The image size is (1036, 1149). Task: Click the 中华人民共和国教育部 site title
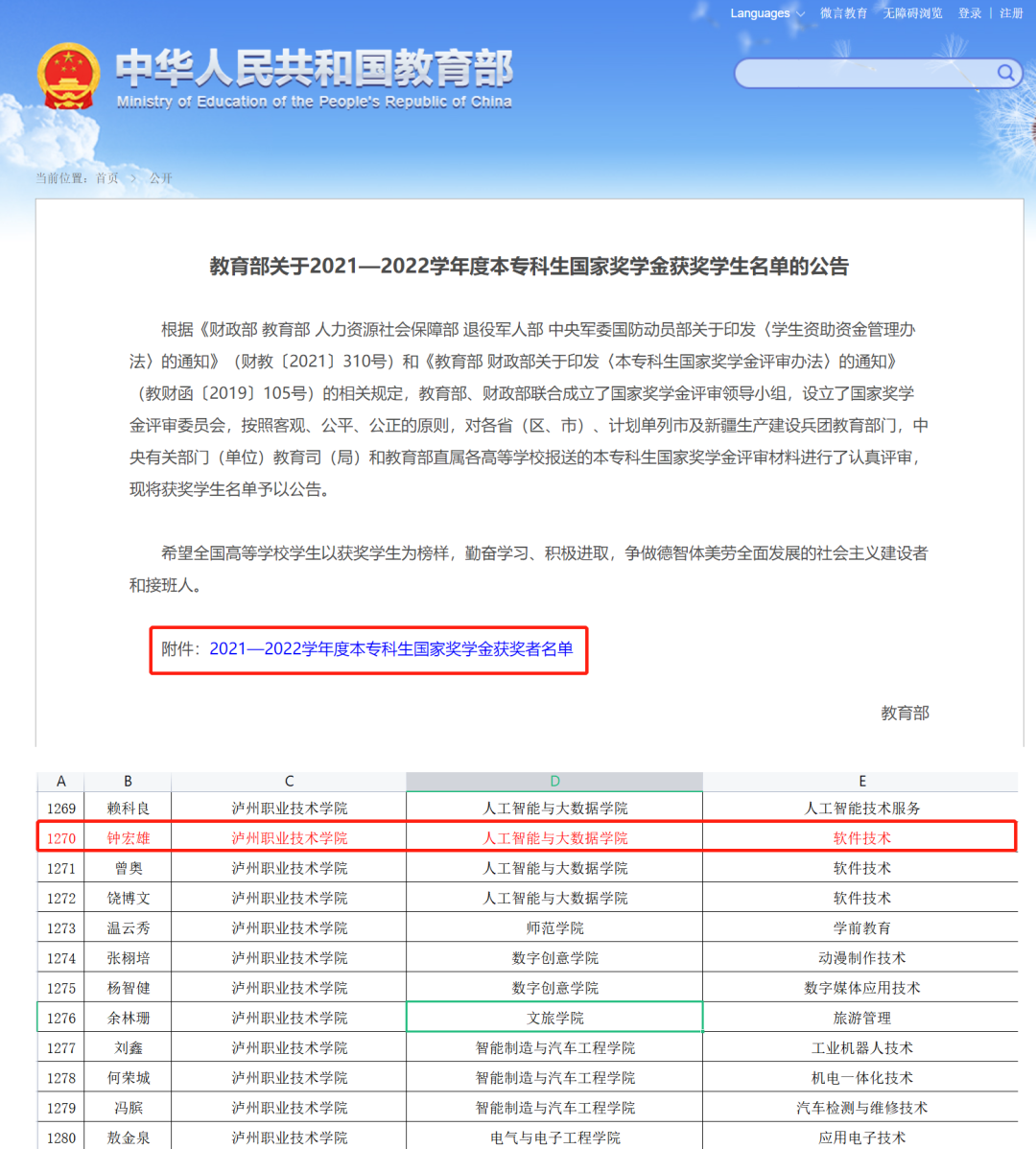click(315, 68)
